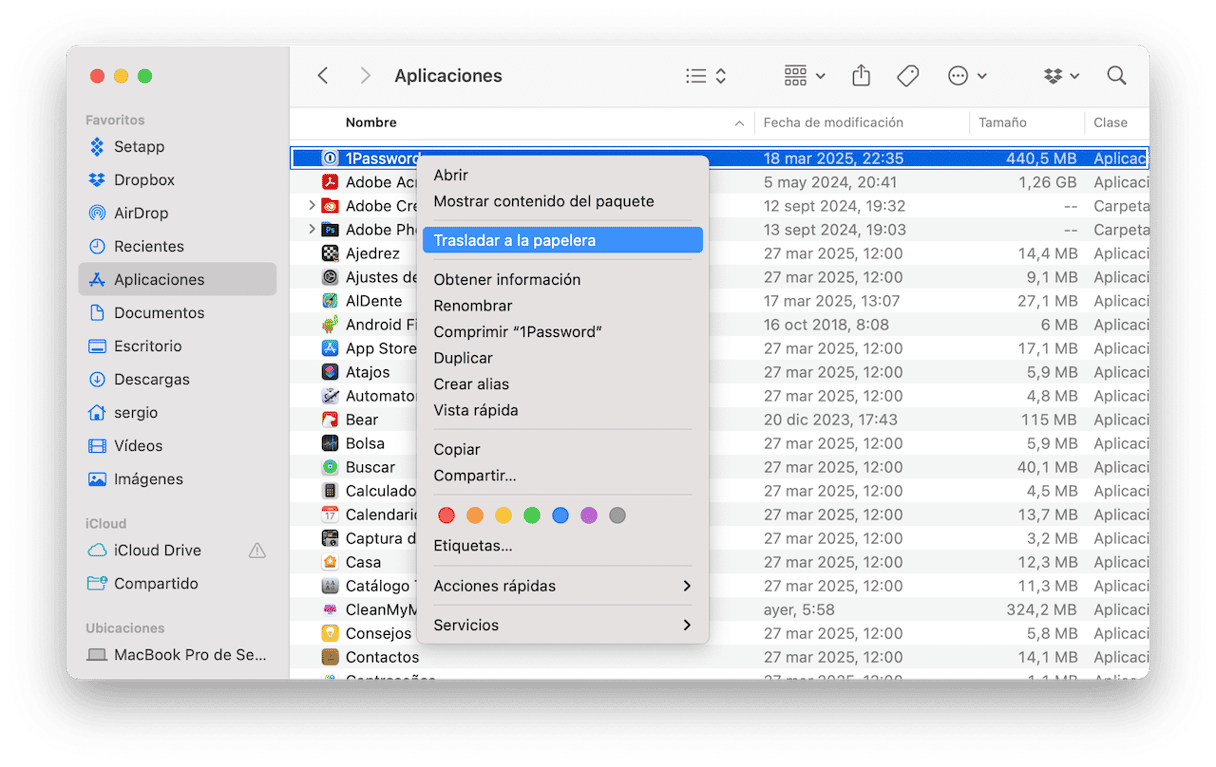The image size is (1216, 767).
Task: Select Aplicaciones in the sidebar
Action: coord(177,279)
